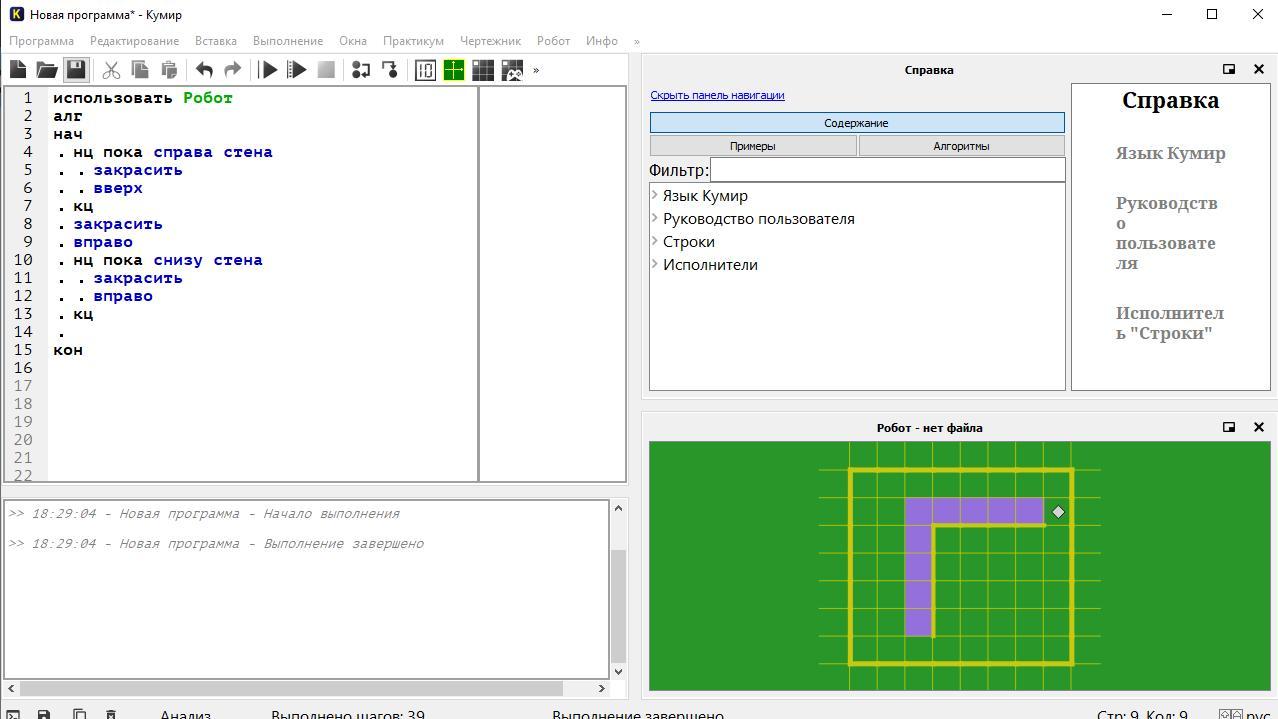Open Исполнитель "Строки" link in help page
Image resolution: width=1278 pixels, height=719 pixels.
pos(1169,323)
